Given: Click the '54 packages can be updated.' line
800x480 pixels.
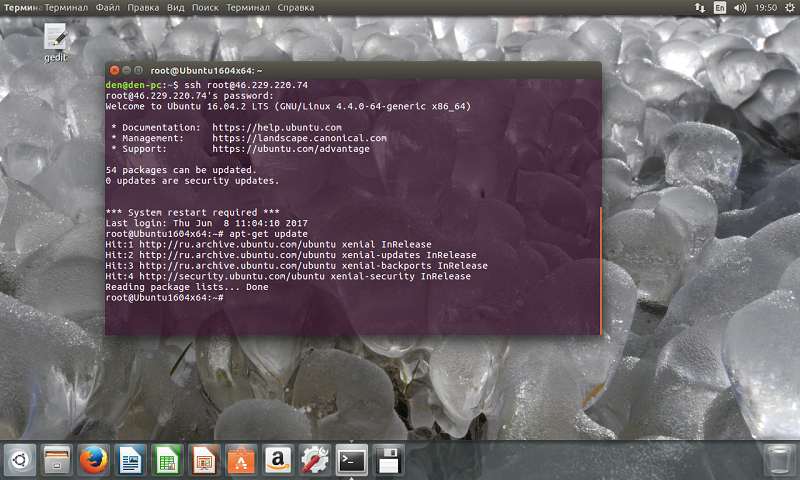Looking at the screenshot, I should [181, 170].
